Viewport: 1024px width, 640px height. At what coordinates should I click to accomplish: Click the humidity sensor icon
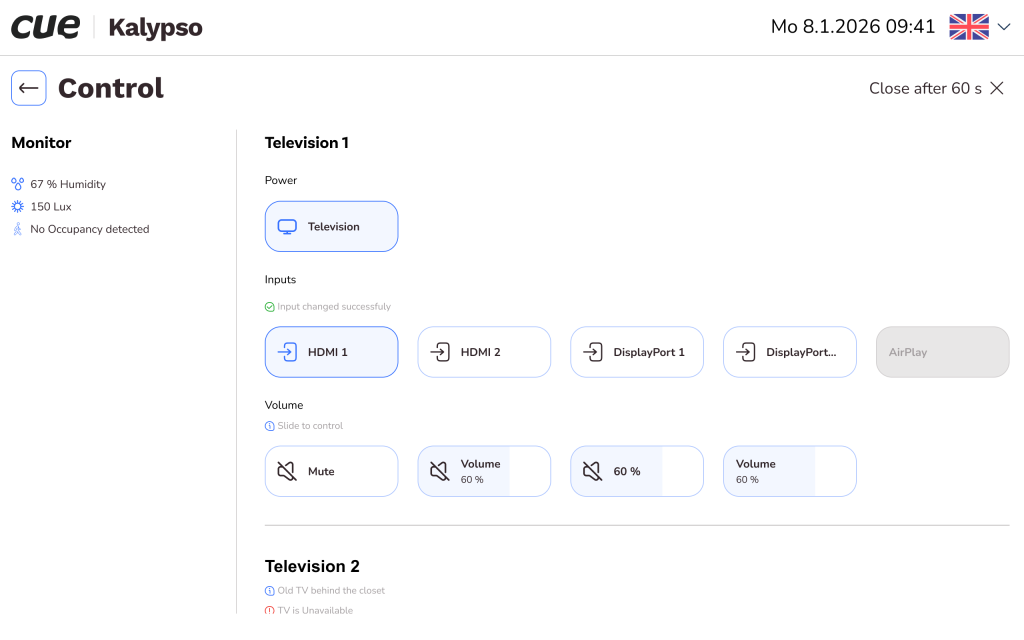[17, 184]
